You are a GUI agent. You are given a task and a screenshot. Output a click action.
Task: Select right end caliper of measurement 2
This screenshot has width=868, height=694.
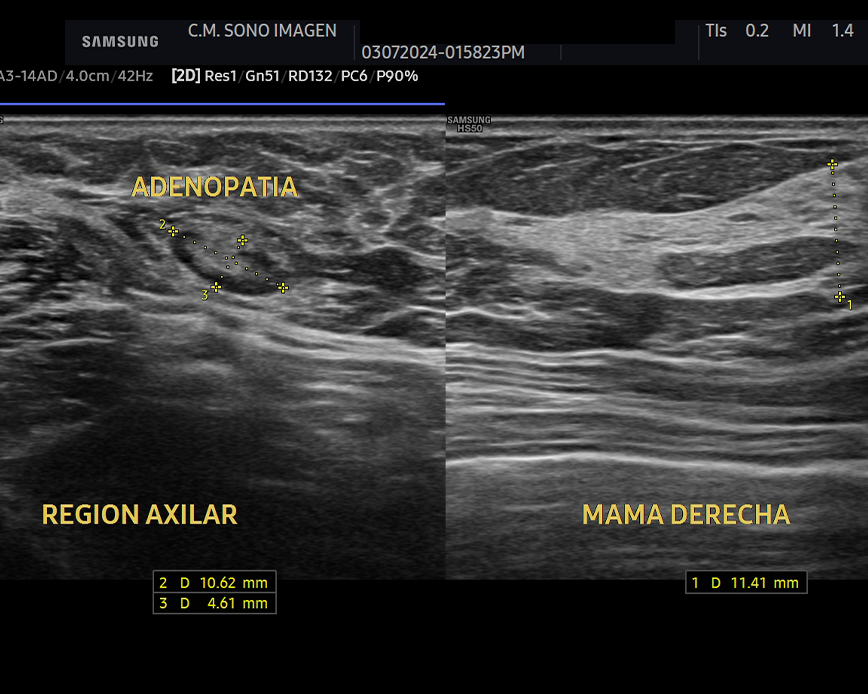click(283, 288)
